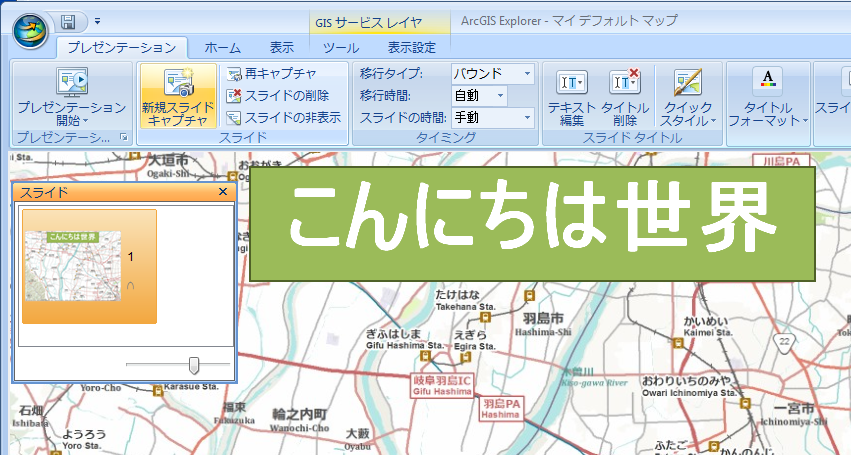Open the ツール tab

point(341,47)
